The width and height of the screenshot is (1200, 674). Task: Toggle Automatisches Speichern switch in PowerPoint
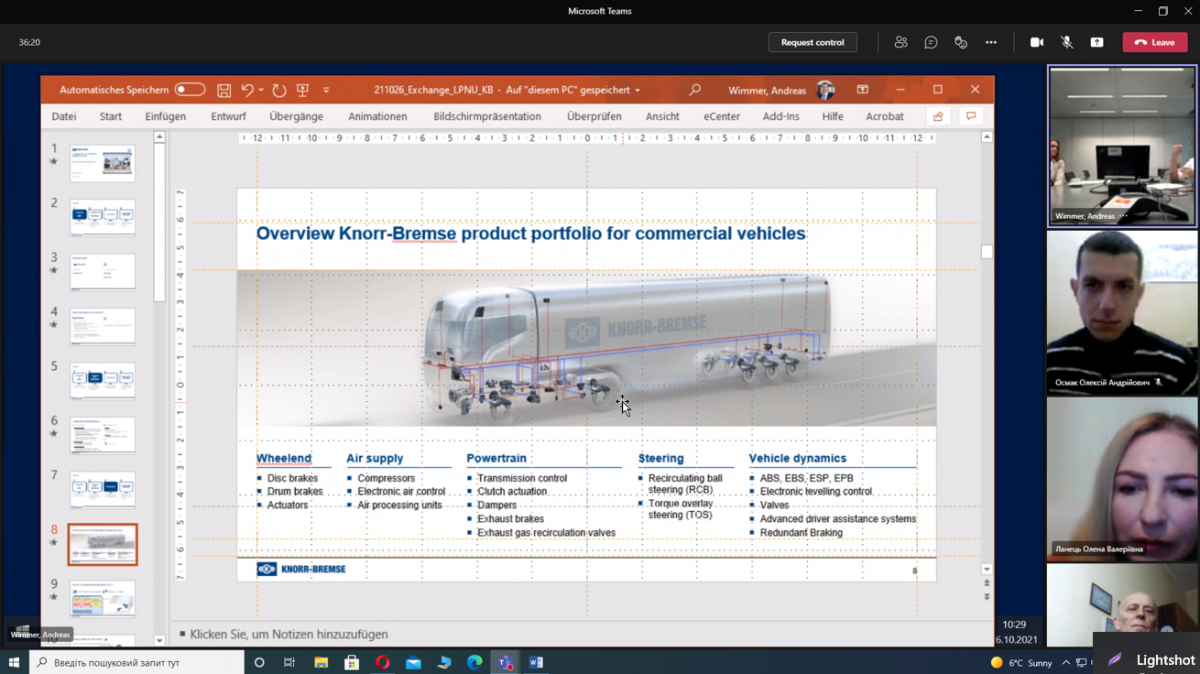pos(189,90)
